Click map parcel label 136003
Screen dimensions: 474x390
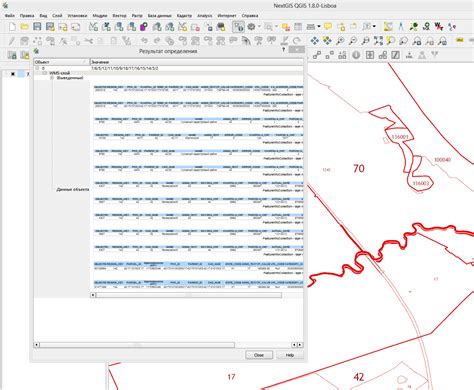tap(421, 183)
